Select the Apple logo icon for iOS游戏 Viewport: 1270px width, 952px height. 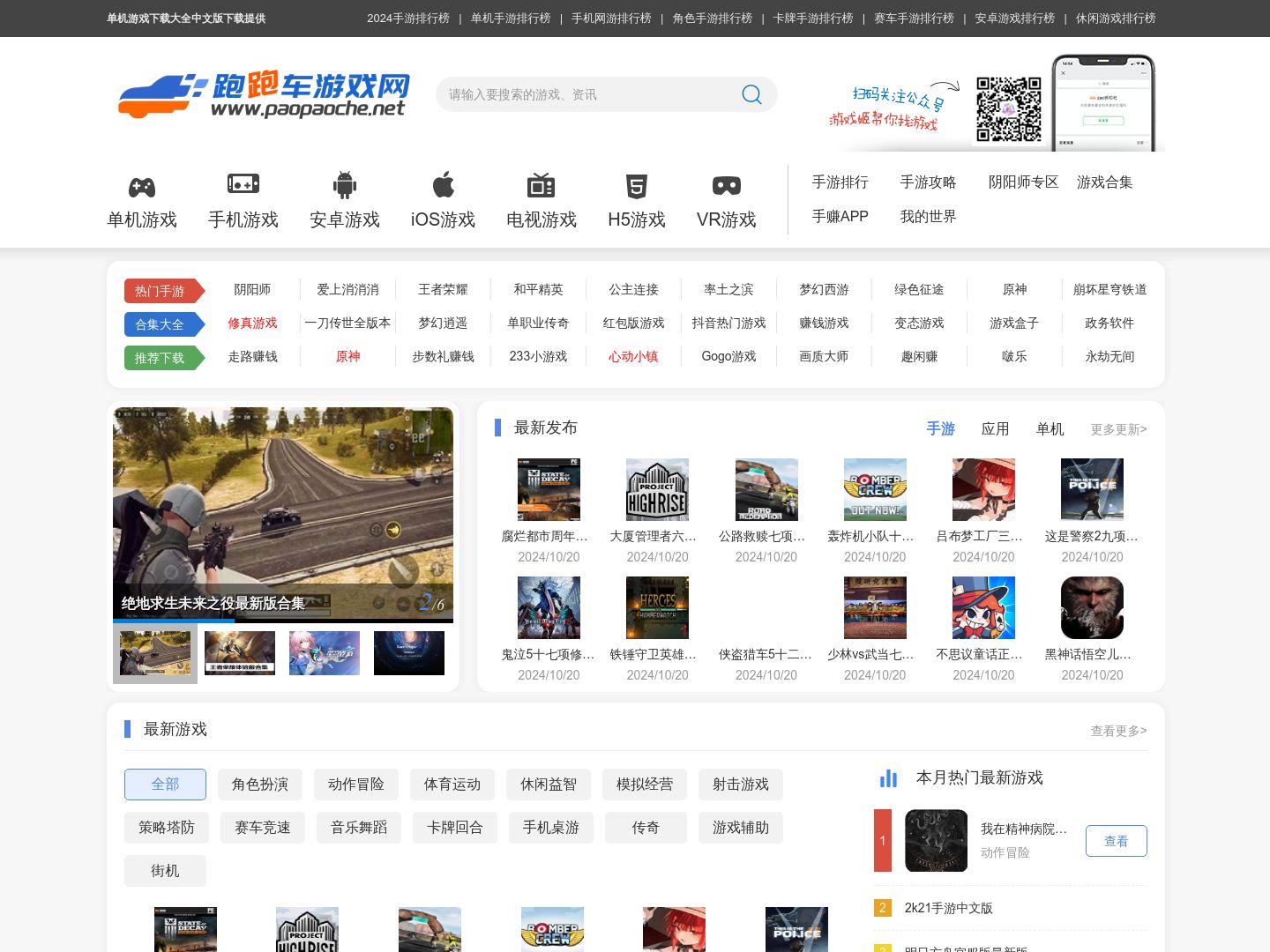444,184
